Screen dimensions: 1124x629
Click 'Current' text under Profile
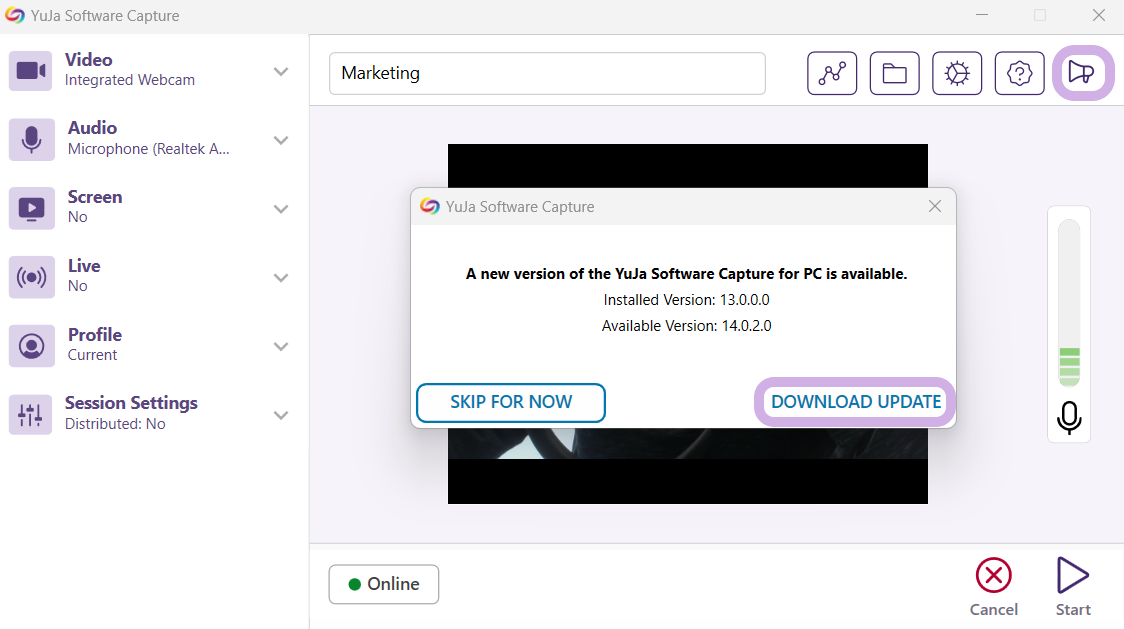point(92,355)
